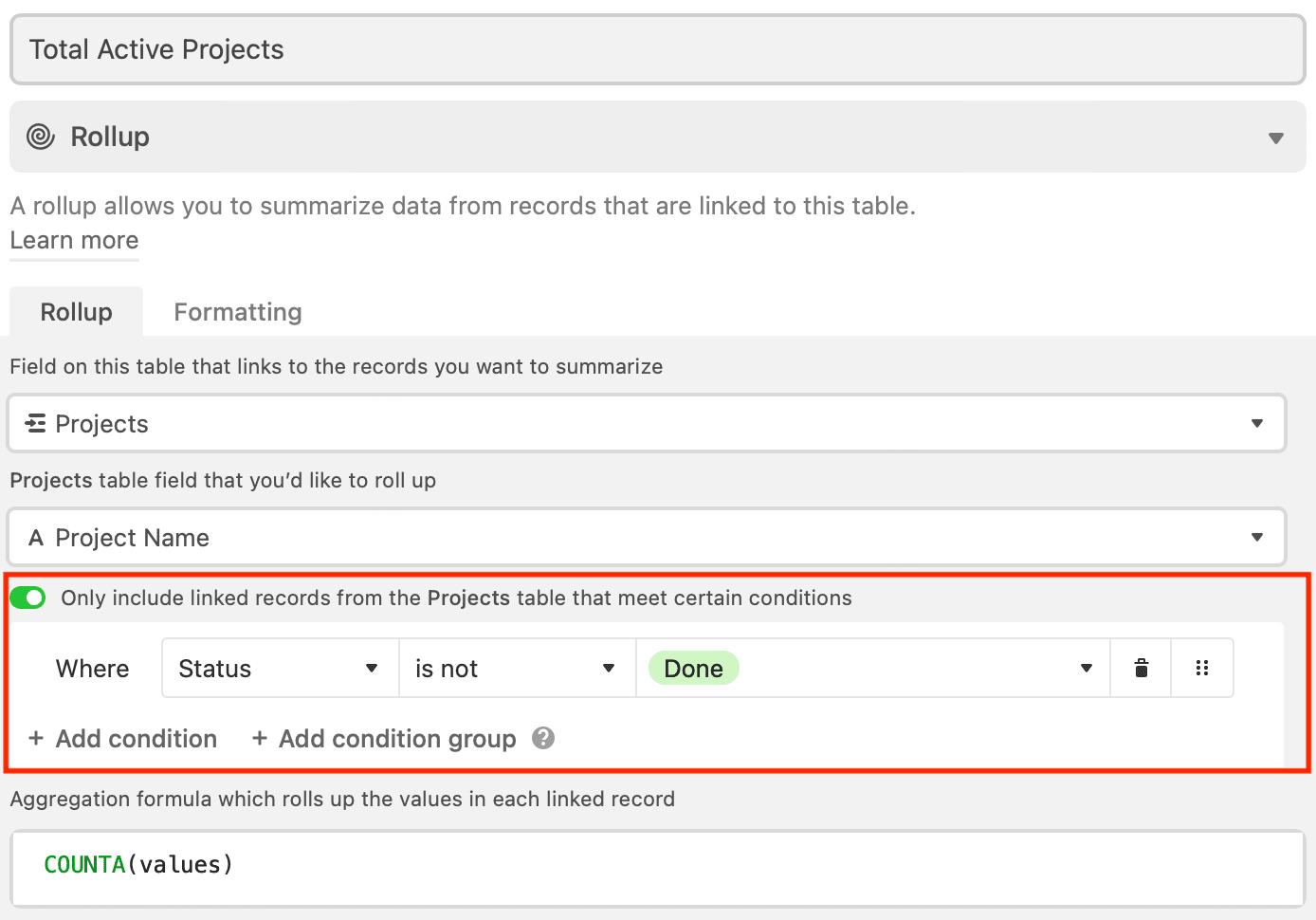Open the Learn more link
Screen dimensions: 1316x920
coord(74,241)
